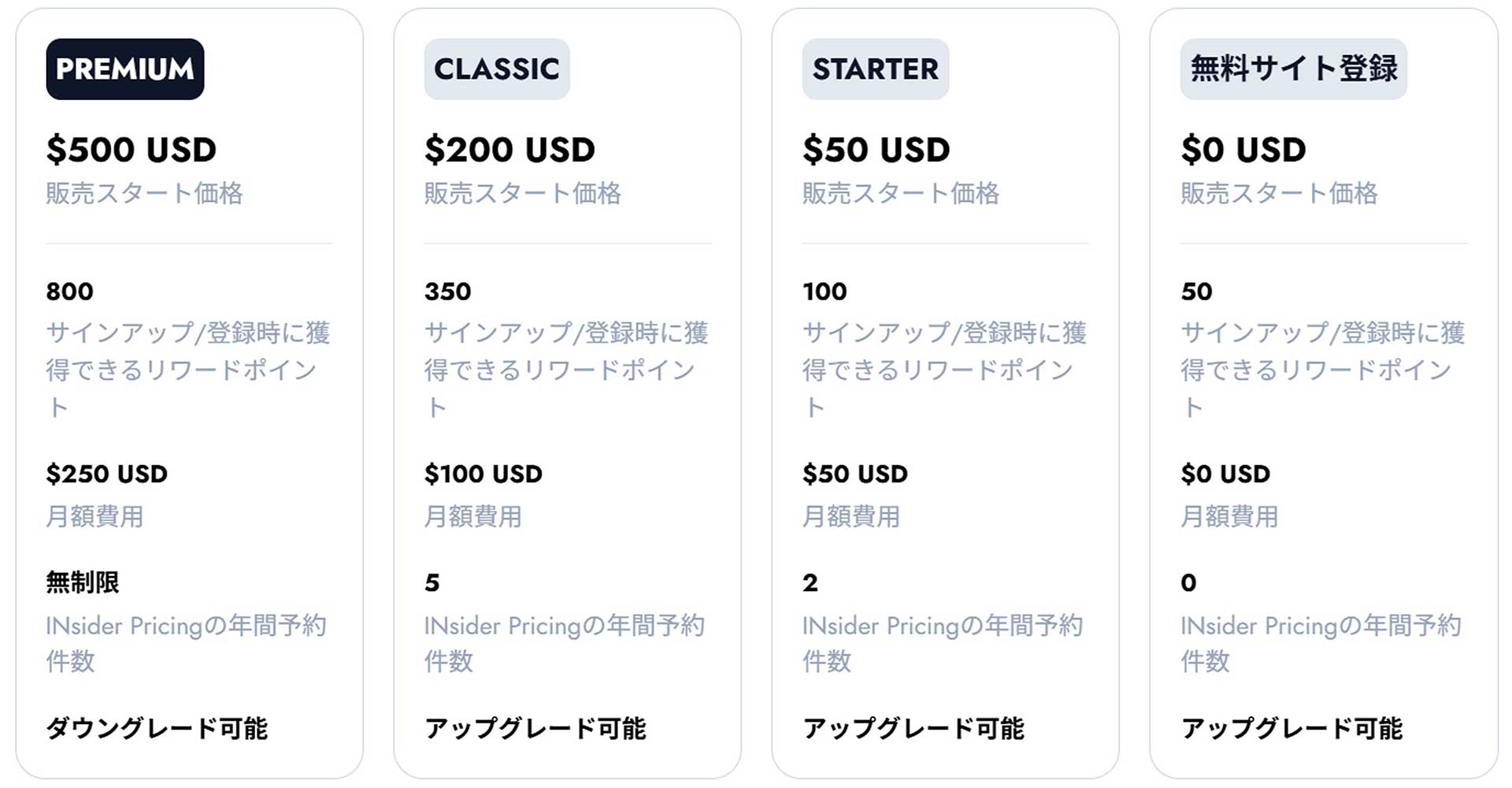Click the 350 reward points value
Image resolution: width=1512 pixels, height=788 pixels.
[447, 292]
